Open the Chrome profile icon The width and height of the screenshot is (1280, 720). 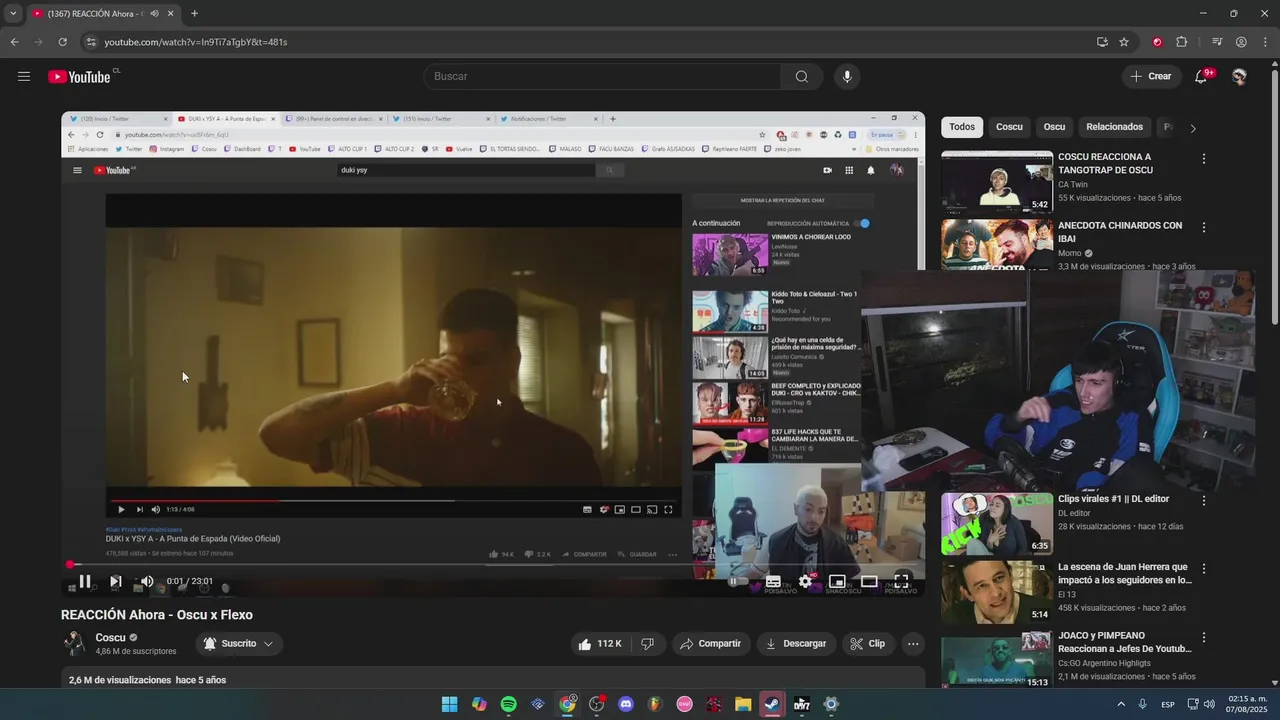(1241, 42)
